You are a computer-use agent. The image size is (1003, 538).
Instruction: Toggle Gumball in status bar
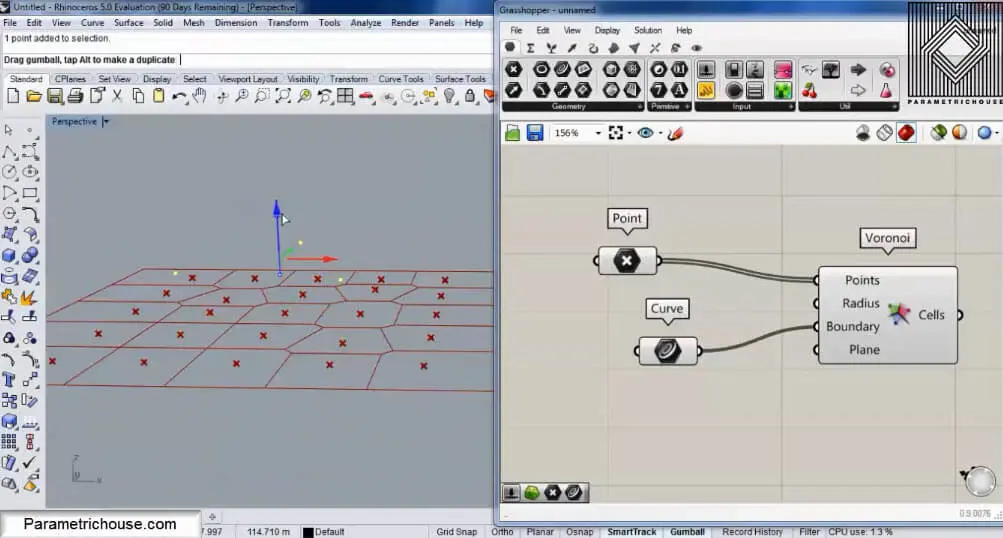tap(687, 532)
